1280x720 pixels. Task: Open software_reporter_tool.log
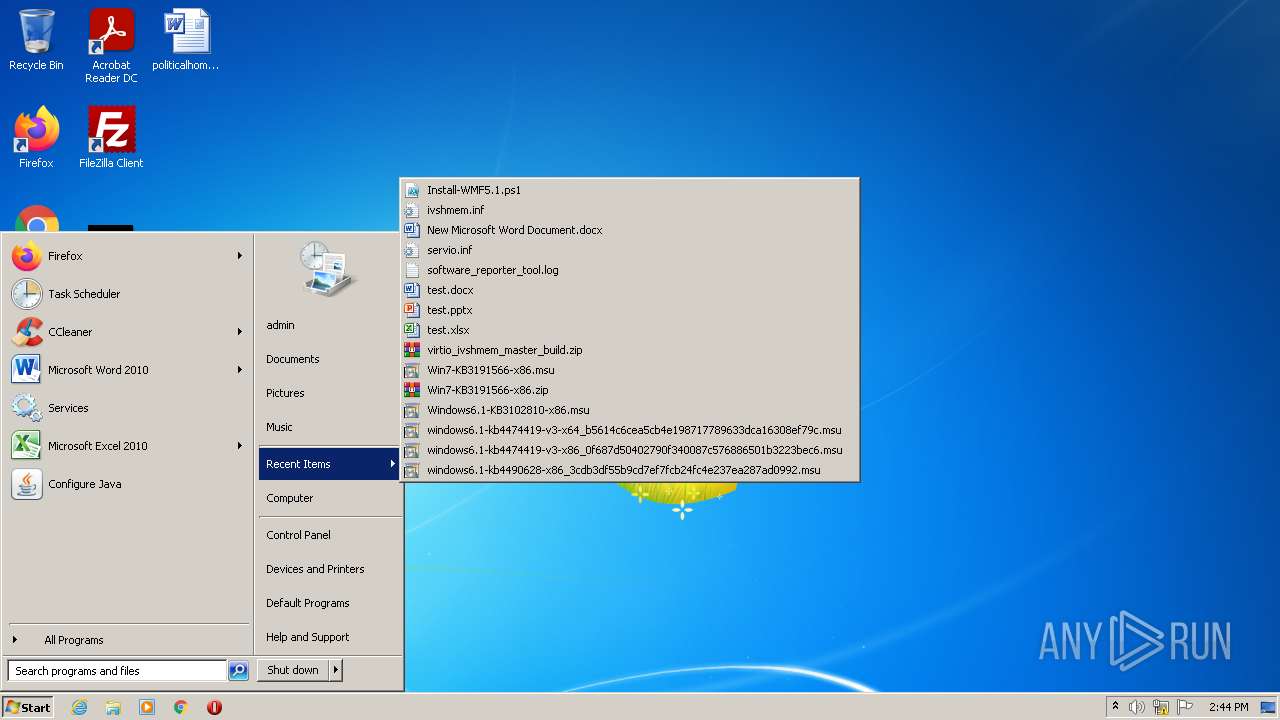pos(629,270)
